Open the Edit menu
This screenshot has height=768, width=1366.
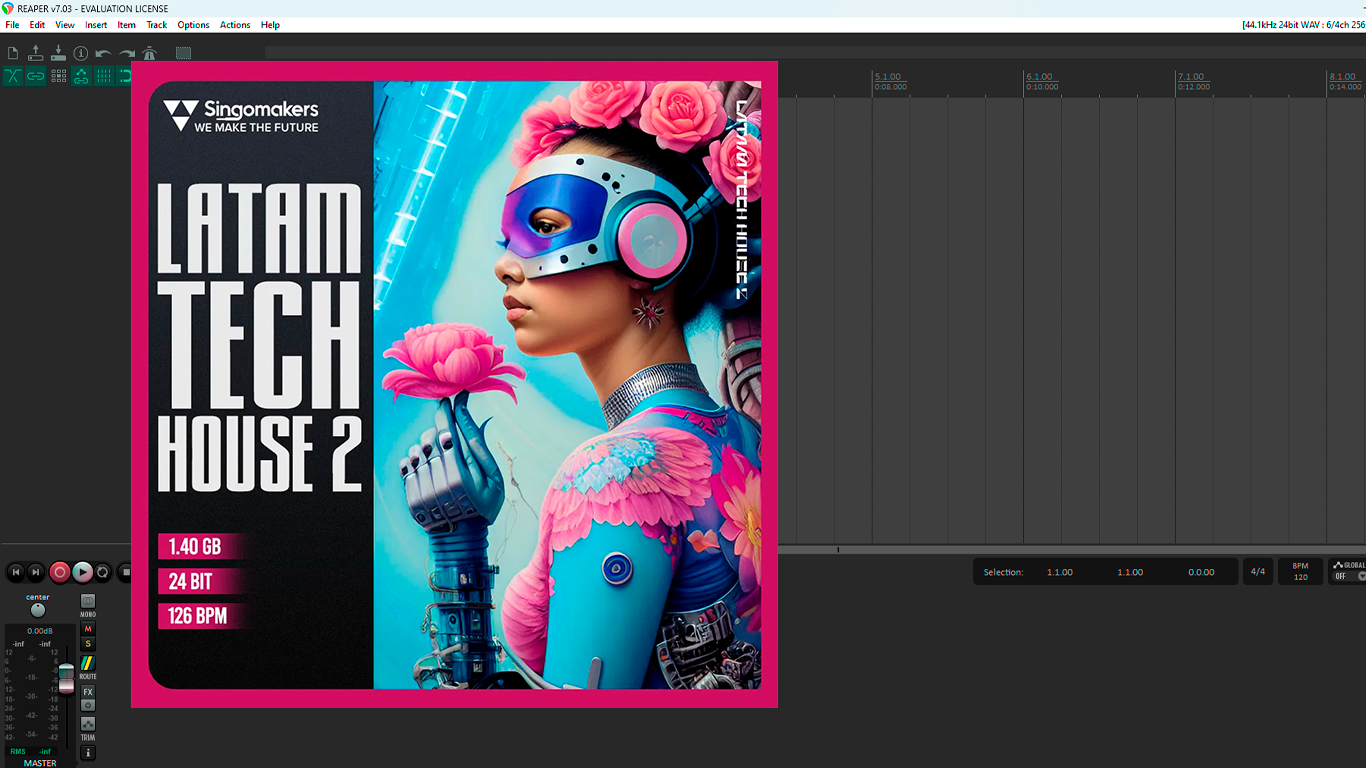37,25
